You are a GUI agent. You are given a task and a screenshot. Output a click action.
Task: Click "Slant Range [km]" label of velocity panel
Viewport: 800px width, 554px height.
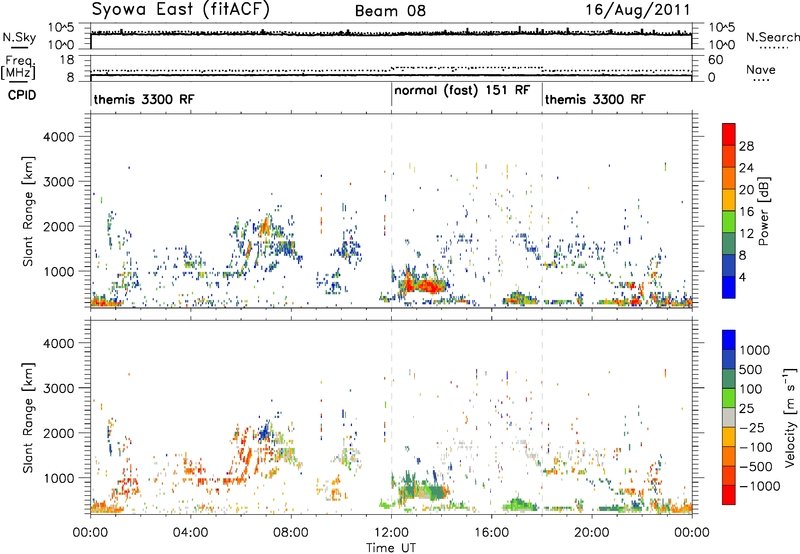coord(28,418)
